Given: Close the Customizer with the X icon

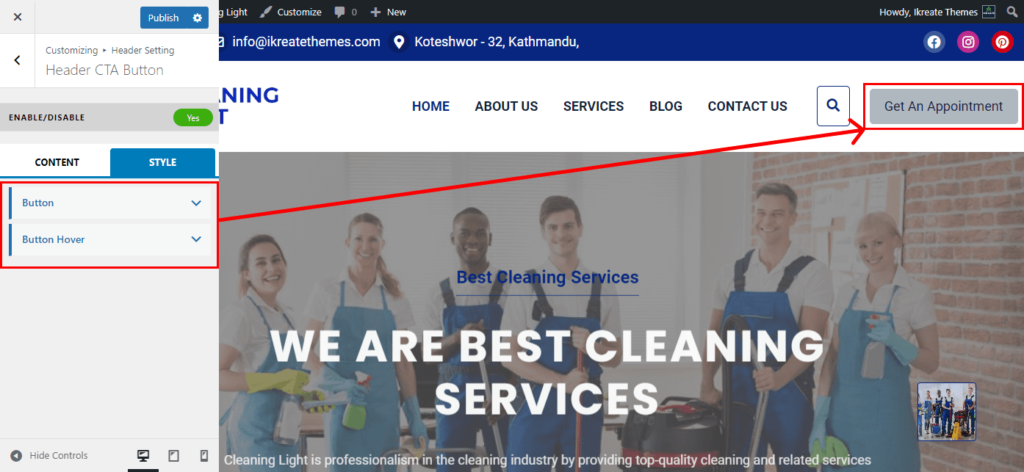Looking at the screenshot, I should coord(18,17).
